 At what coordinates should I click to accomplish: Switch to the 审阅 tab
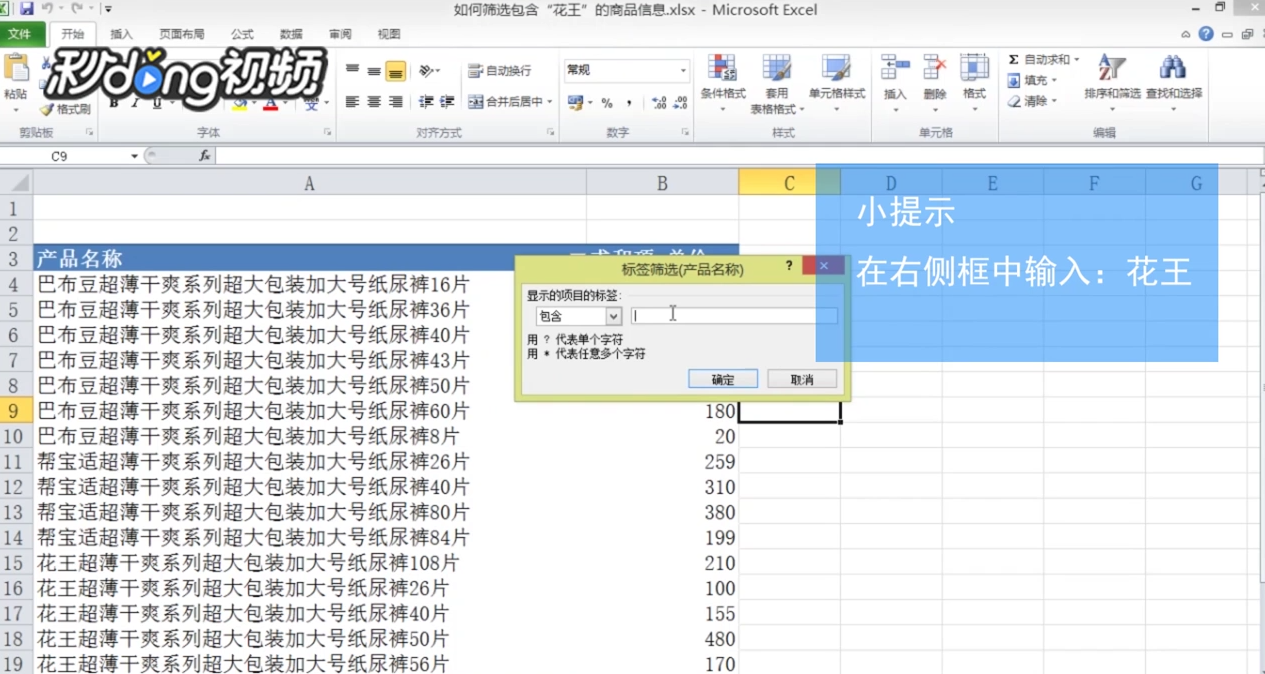pyautogui.click(x=340, y=34)
